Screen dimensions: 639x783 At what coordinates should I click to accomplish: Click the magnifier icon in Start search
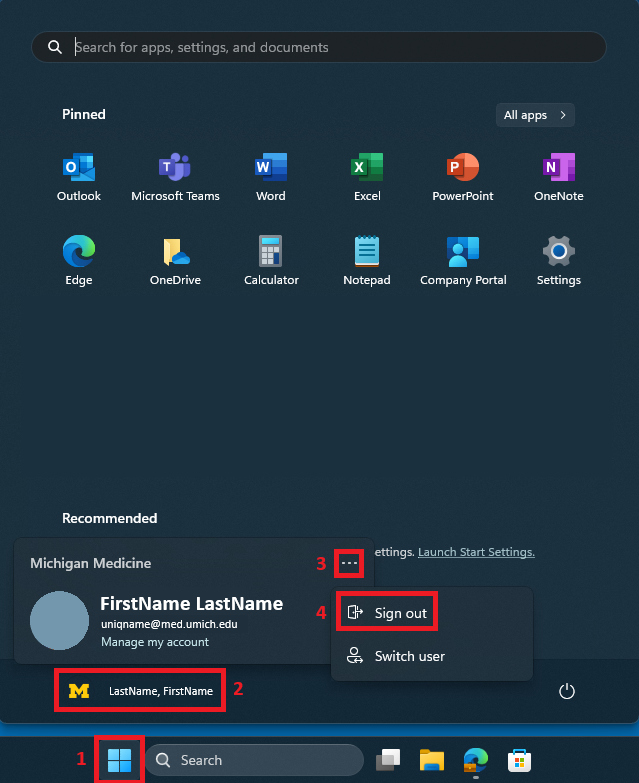(55, 47)
